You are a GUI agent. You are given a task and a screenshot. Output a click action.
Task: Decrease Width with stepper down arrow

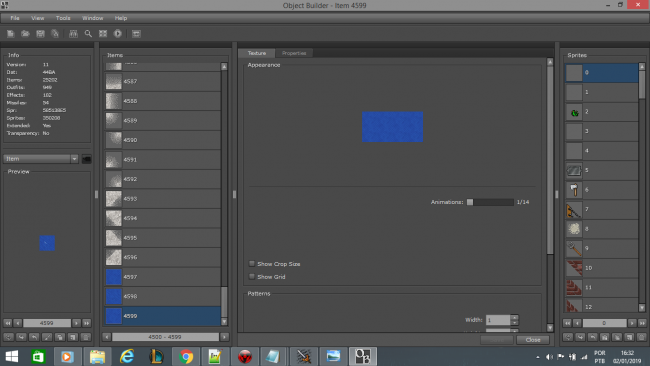point(514,322)
